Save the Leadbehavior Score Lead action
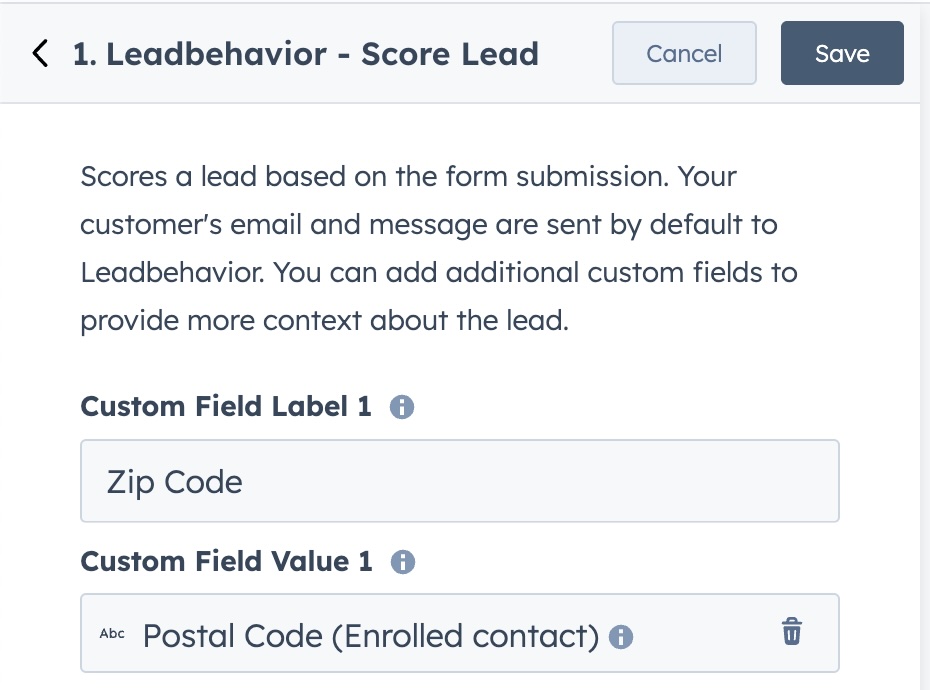930x690 pixels. tap(842, 53)
